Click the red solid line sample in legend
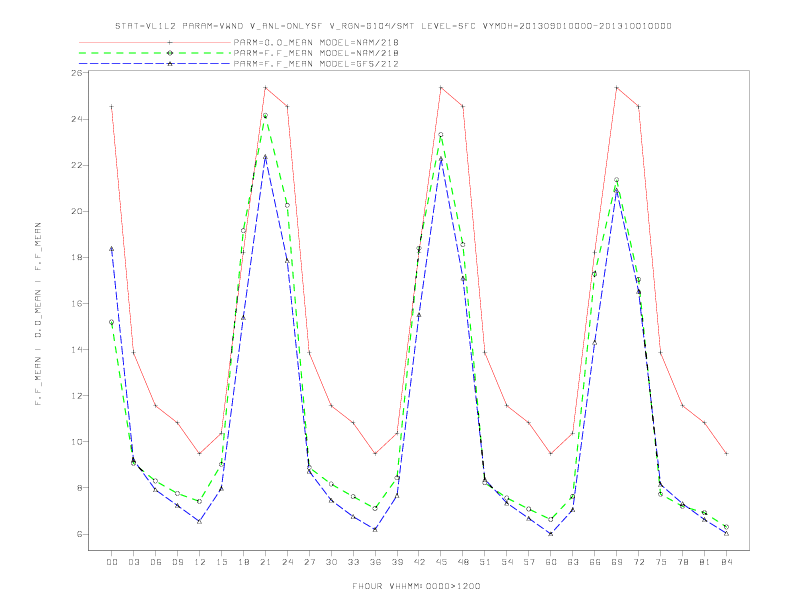The width and height of the screenshot is (792, 612). tap(155, 42)
